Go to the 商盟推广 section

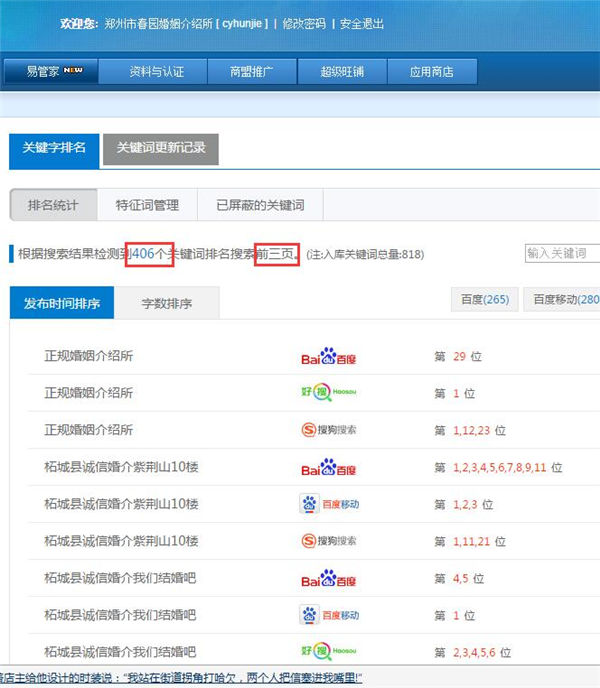point(250,71)
